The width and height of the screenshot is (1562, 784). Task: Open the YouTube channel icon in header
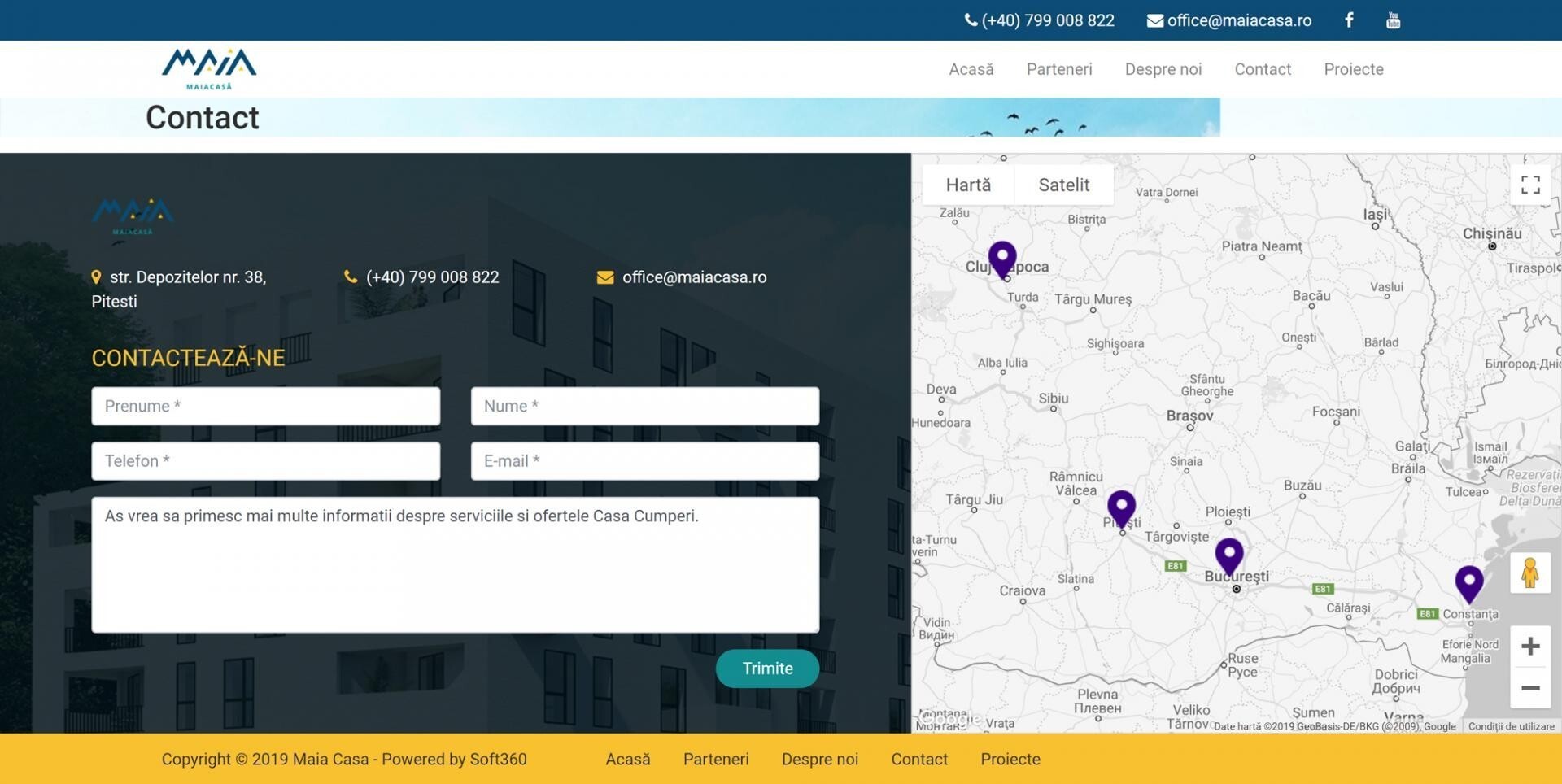(1393, 20)
